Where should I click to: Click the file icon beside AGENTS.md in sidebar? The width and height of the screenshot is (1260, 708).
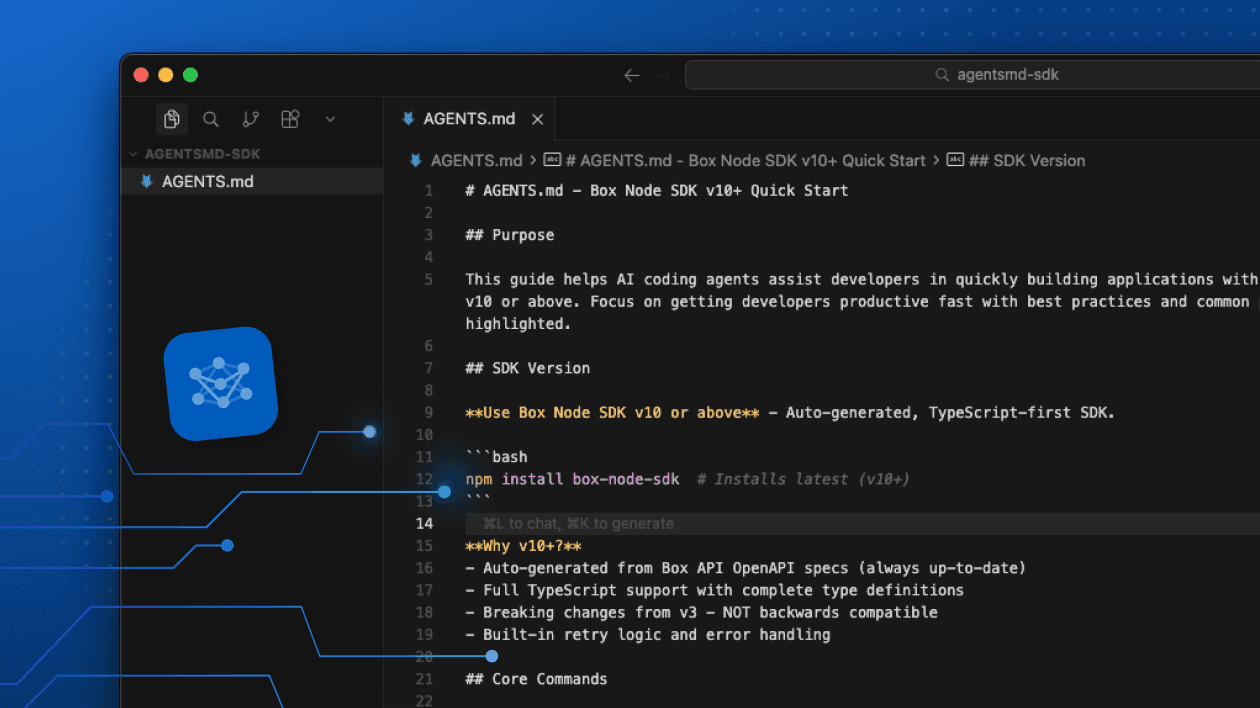point(147,181)
